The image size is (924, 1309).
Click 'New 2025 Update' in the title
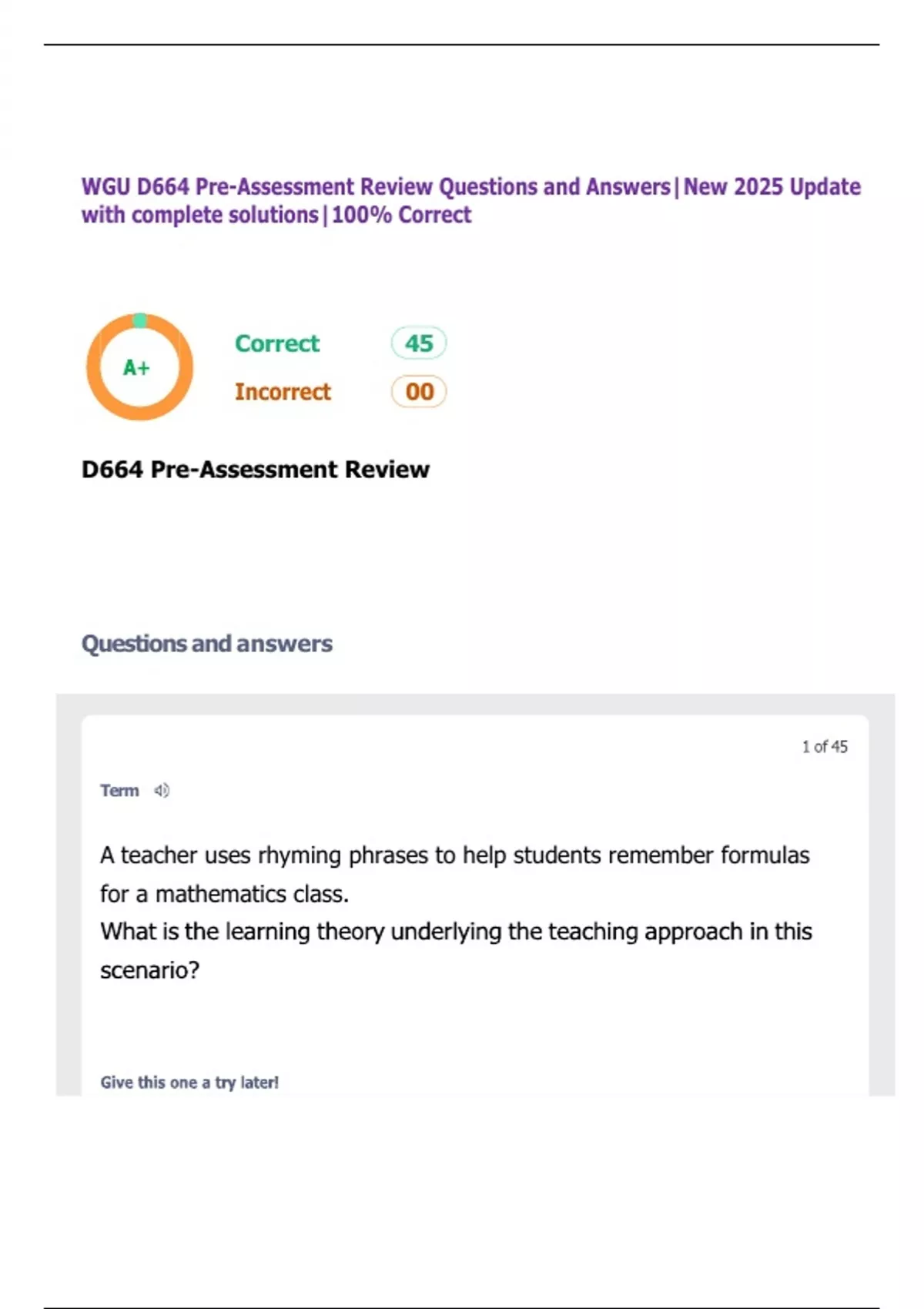point(772,187)
